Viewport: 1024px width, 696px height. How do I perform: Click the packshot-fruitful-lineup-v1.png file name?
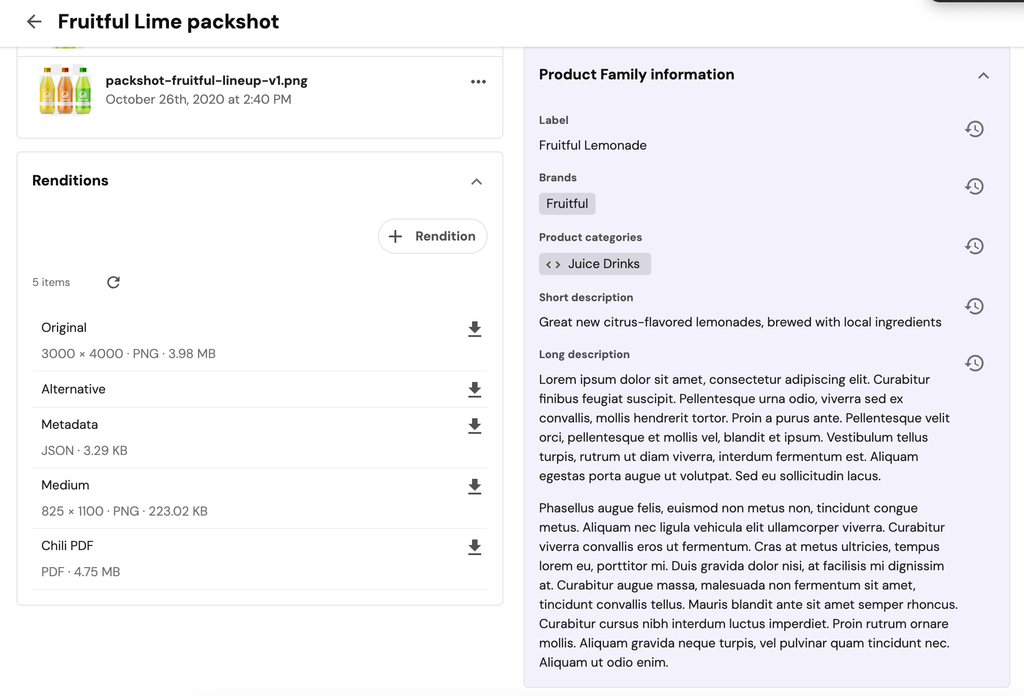point(206,81)
